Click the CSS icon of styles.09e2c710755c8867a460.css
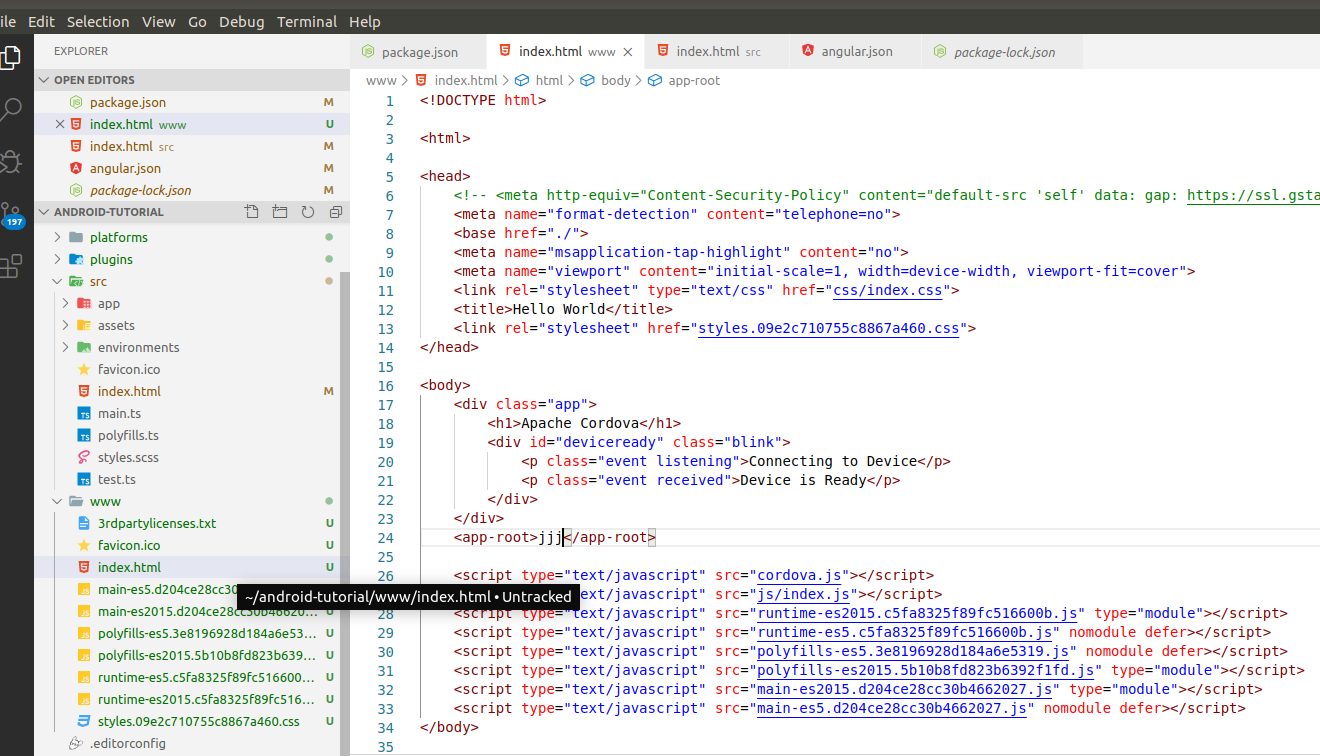 coord(84,721)
